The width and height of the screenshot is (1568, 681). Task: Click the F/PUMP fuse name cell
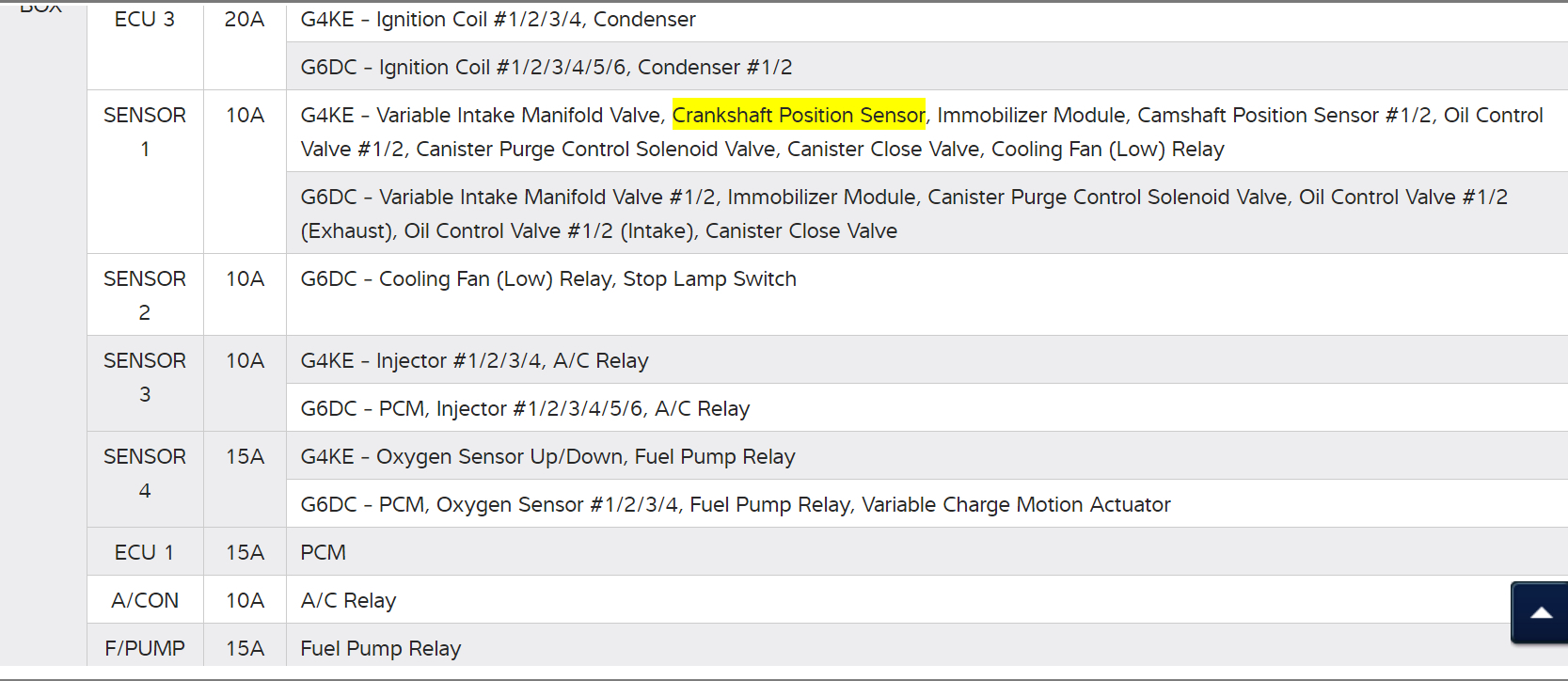[145, 648]
